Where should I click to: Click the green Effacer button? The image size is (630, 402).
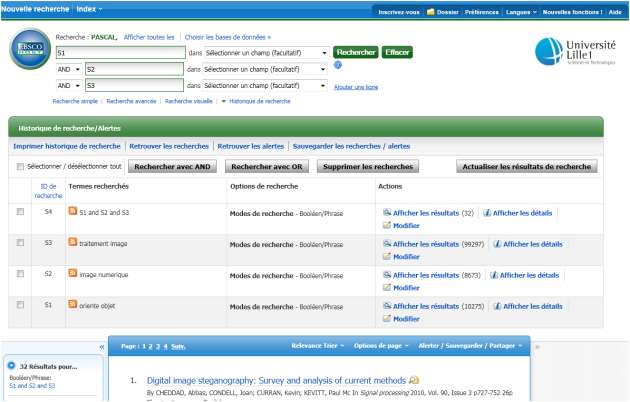click(x=397, y=52)
